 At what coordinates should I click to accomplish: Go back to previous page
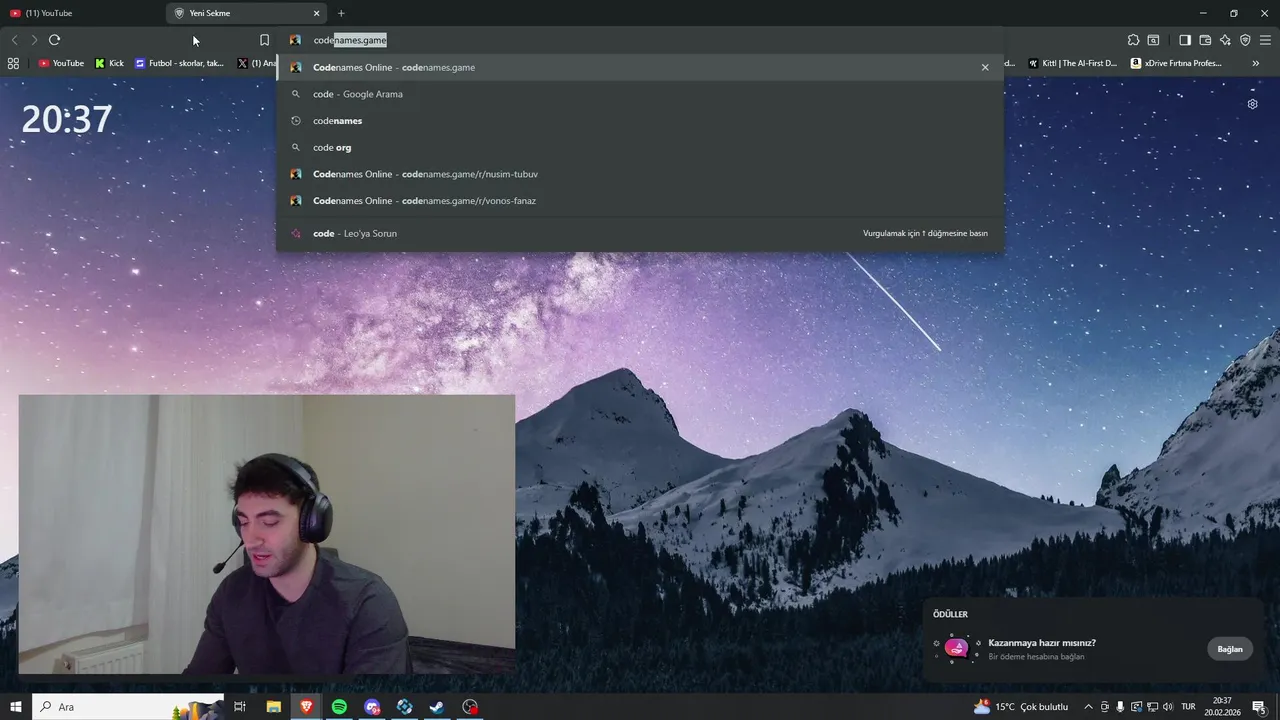tap(14, 40)
